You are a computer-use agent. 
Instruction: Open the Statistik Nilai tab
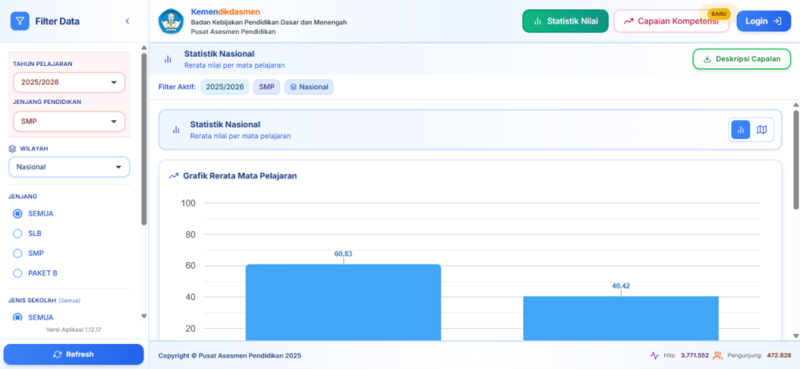[565, 21]
